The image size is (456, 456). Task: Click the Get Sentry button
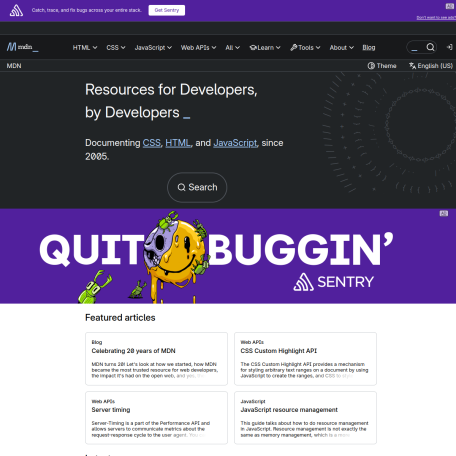click(x=167, y=10)
